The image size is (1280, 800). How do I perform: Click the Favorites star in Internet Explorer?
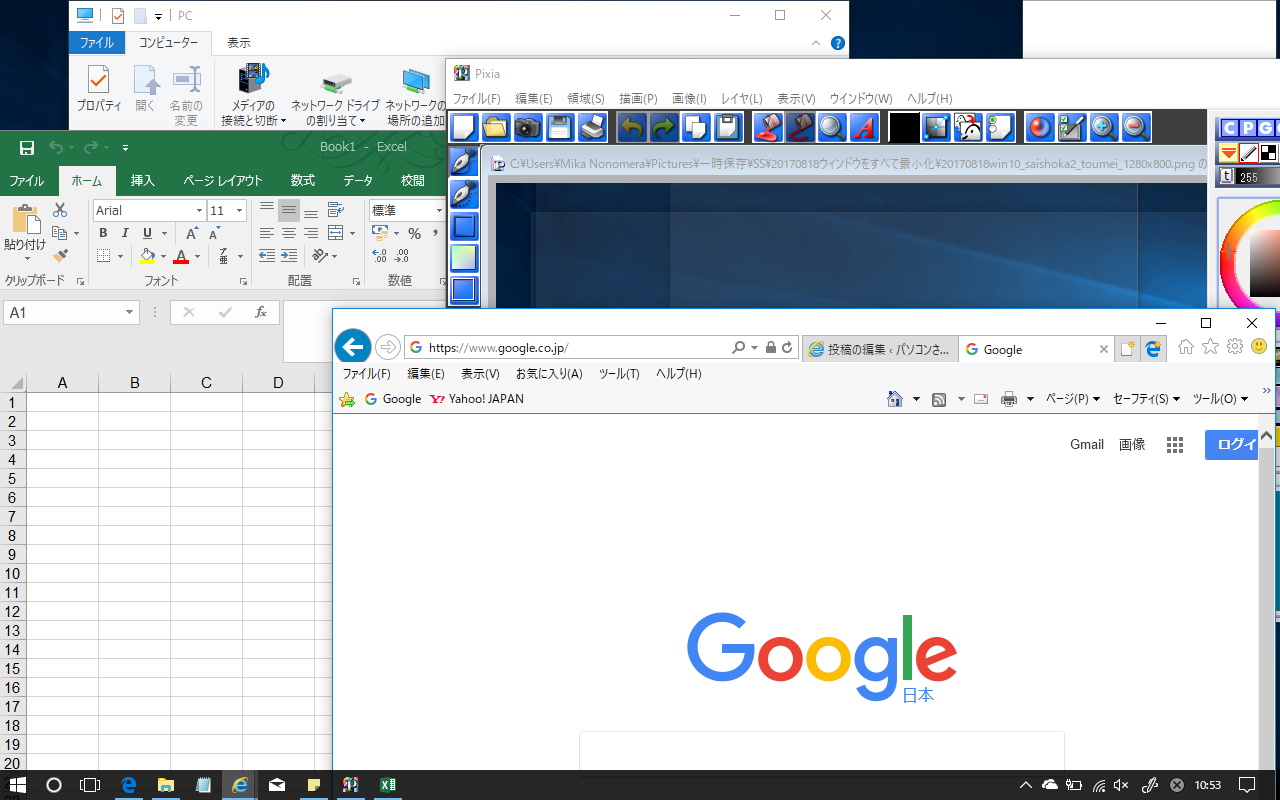[x=1210, y=347]
